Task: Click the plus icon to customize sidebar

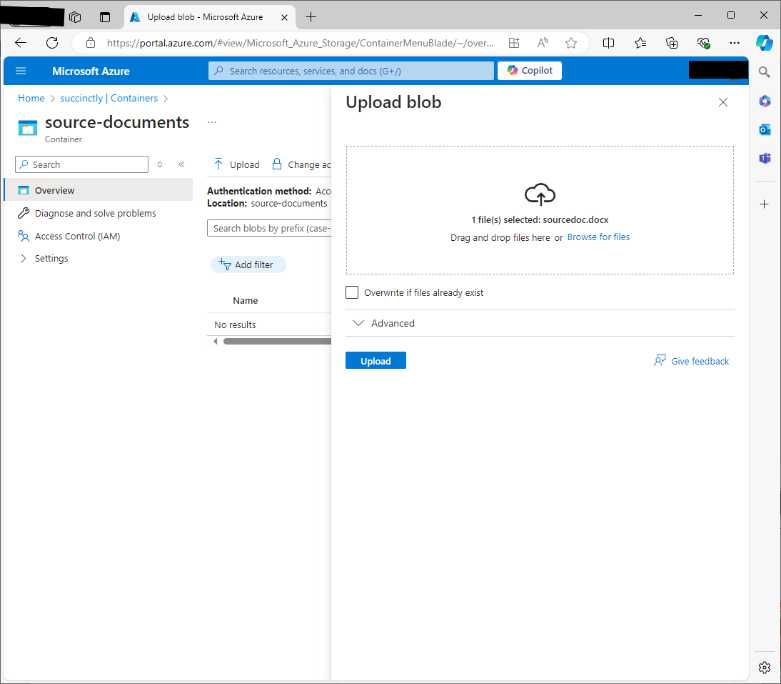Action: [764, 204]
